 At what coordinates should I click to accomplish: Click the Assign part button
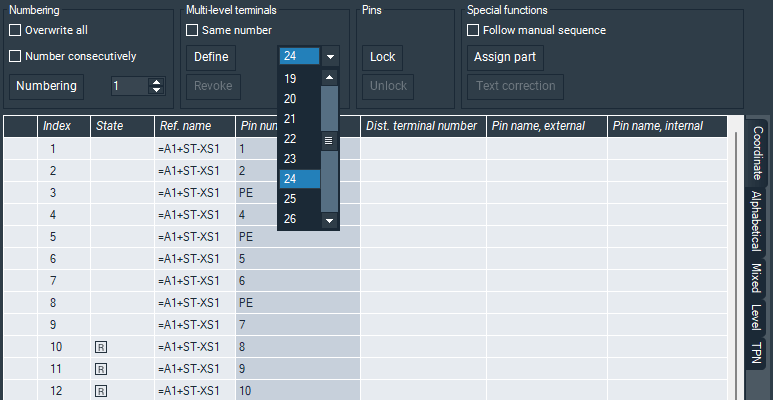click(x=505, y=57)
